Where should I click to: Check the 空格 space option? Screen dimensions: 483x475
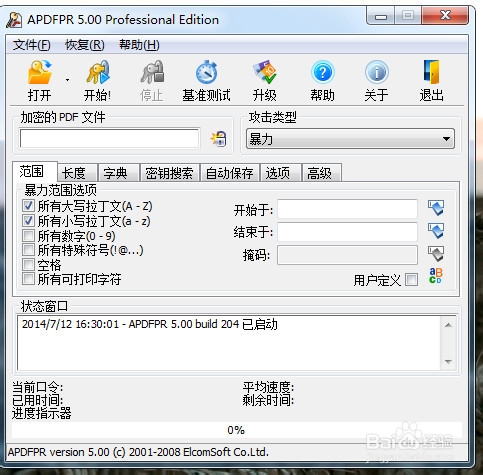tap(28, 264)
